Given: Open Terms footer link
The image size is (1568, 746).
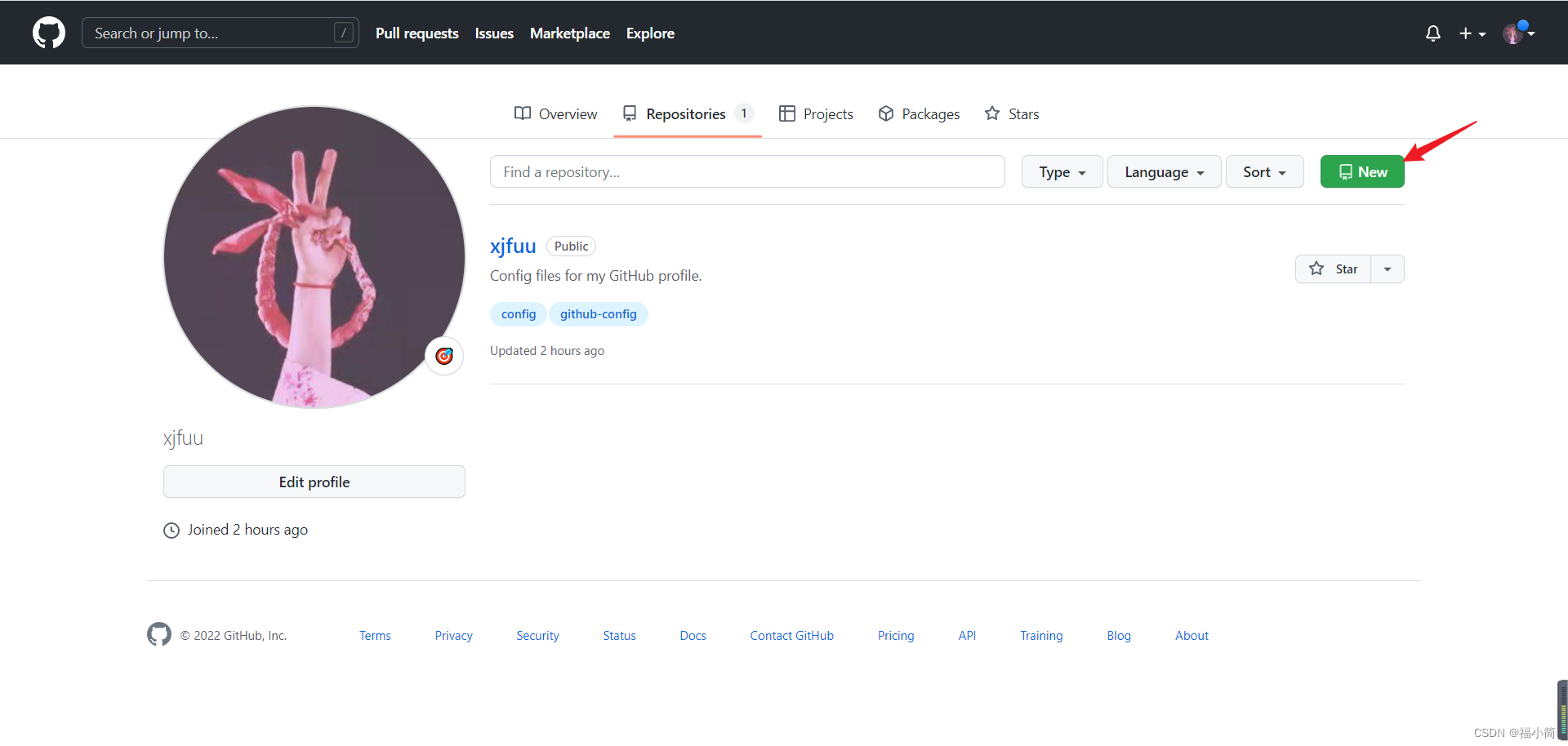Looking at the screenshot, I should [375, 635].
